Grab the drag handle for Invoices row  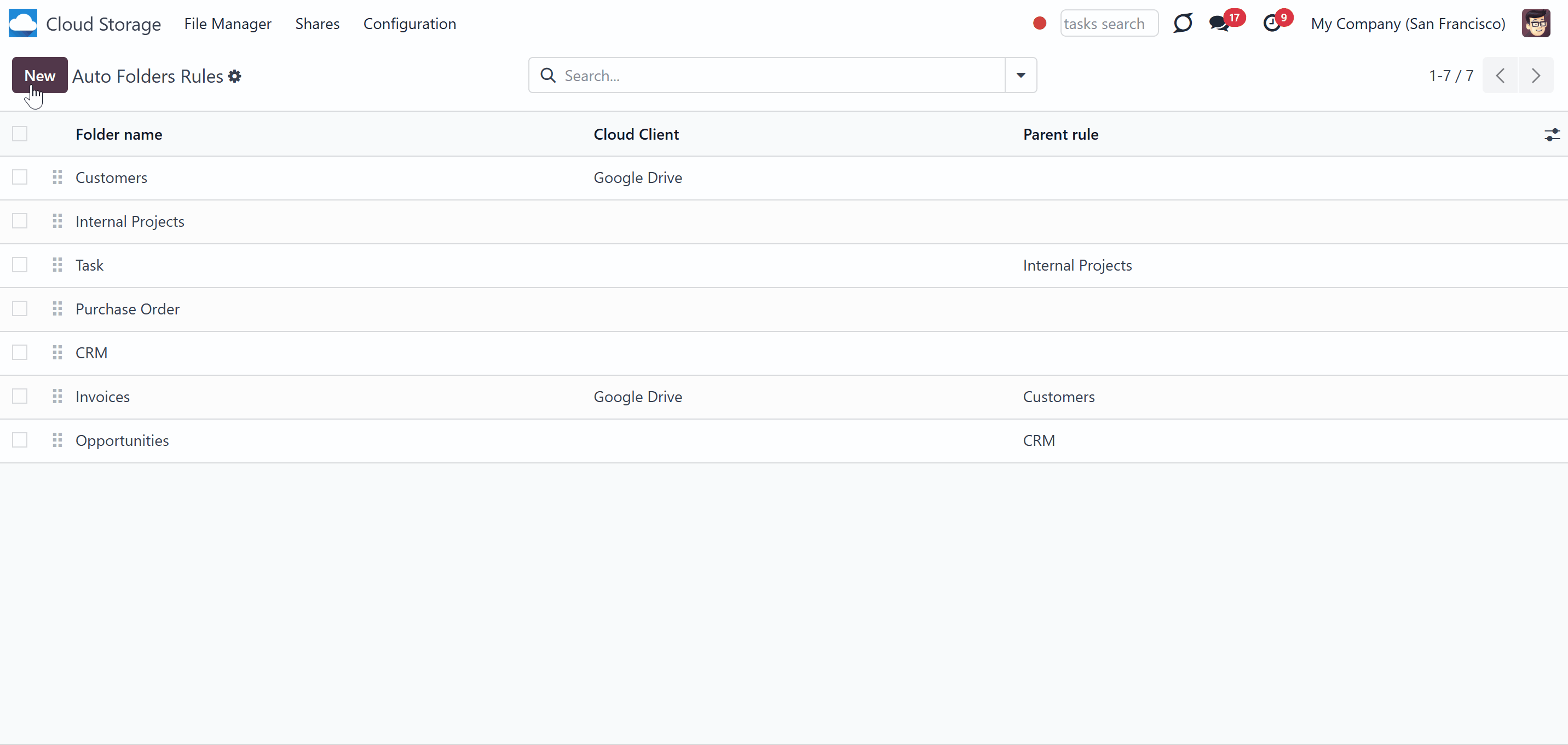57,397
